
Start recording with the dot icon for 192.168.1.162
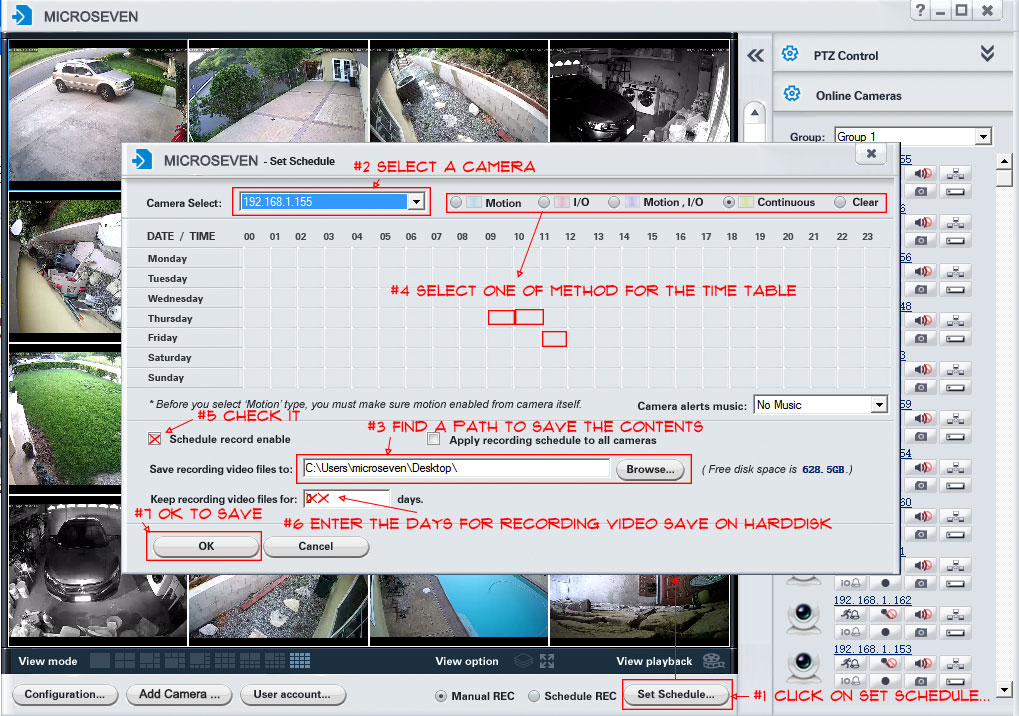[885, 632]
